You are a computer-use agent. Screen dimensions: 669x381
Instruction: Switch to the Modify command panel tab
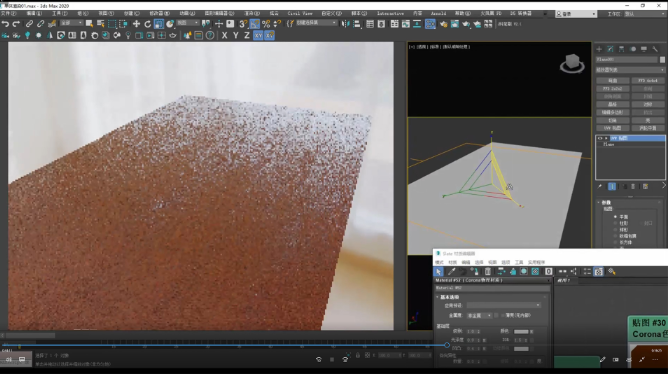point(610,49)
